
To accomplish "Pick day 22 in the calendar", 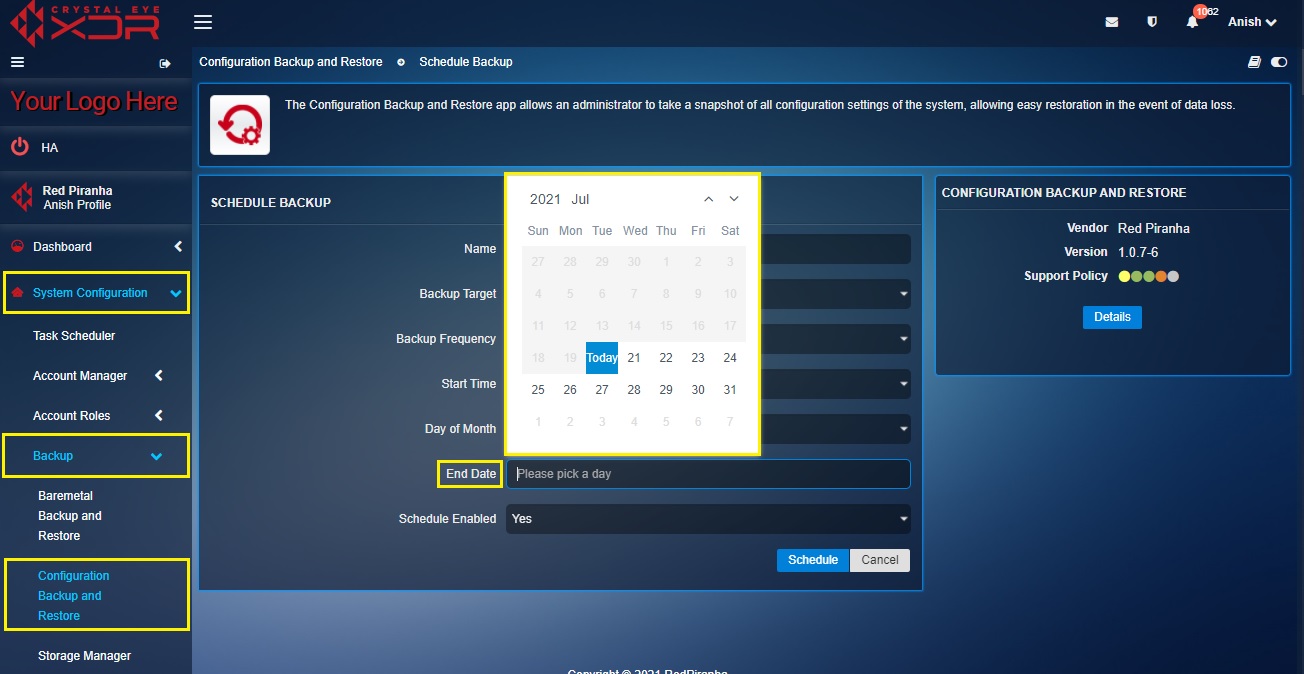I will tap(666, 358).
